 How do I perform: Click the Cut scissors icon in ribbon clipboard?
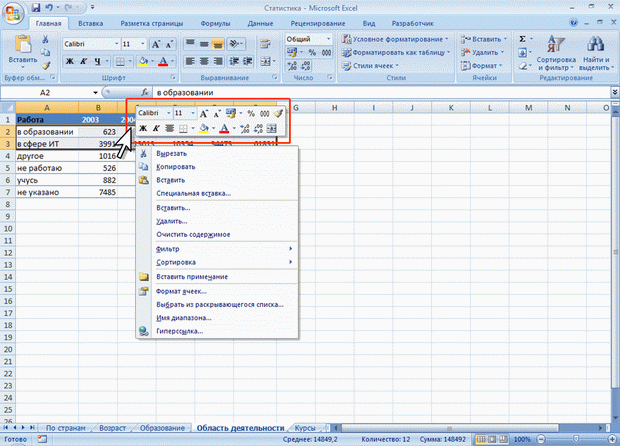45,39
